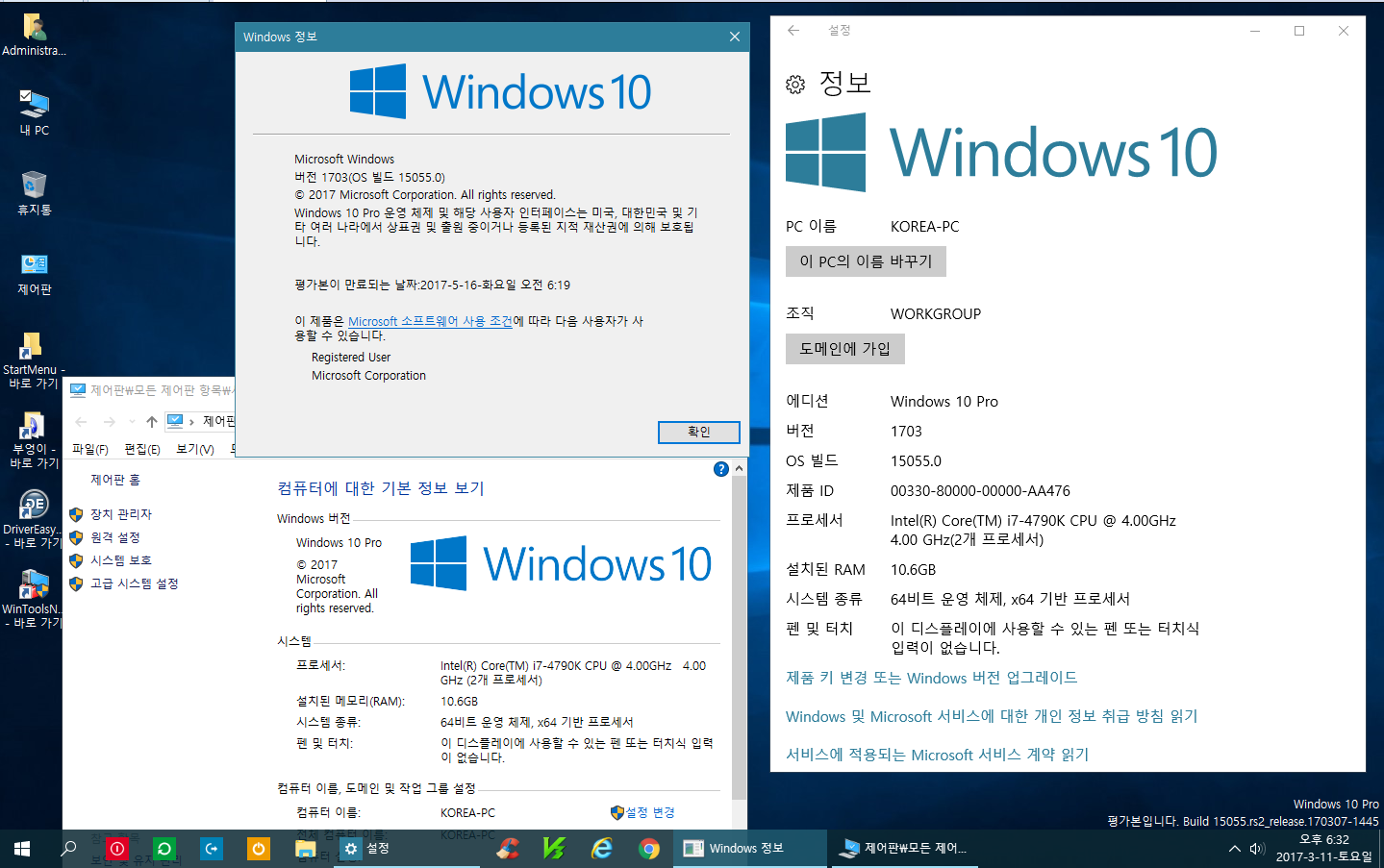
Task: Open the Microsoft 소프트웨어 사용 조건 link
Action: click(x=430, y=321)
